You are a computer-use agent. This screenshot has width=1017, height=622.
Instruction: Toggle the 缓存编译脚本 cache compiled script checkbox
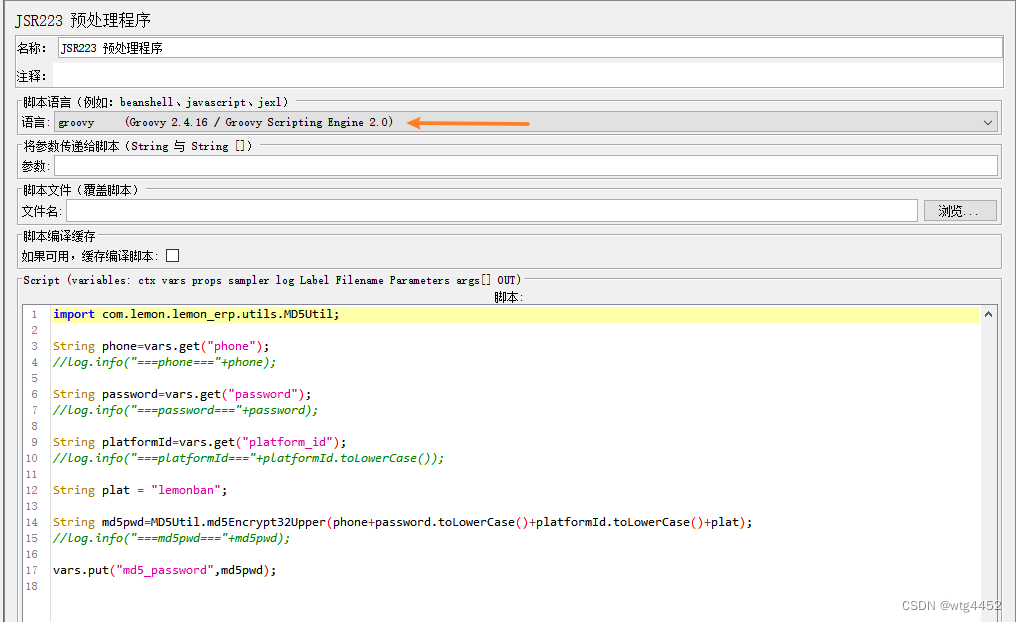173,256
